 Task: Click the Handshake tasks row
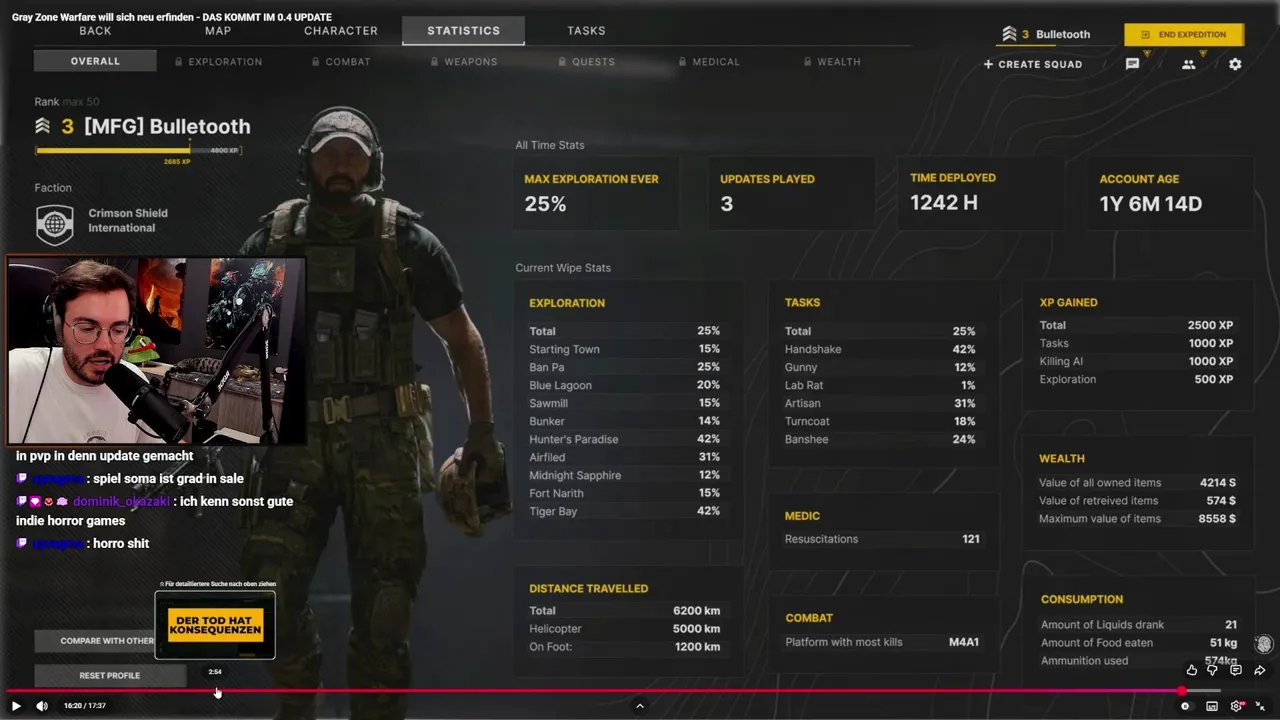880,349
